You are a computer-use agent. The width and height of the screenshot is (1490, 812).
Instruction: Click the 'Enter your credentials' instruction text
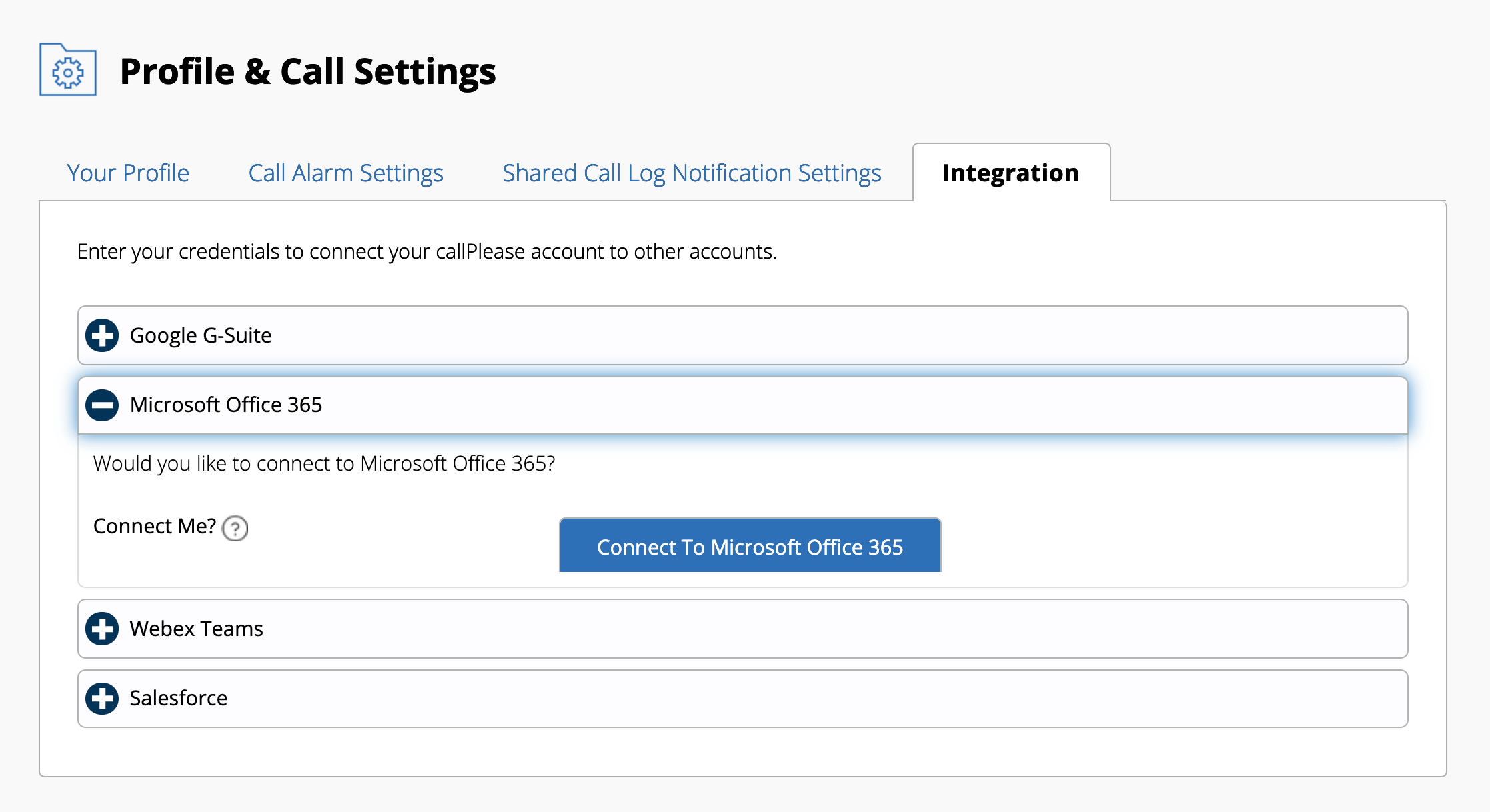(427, 251)
